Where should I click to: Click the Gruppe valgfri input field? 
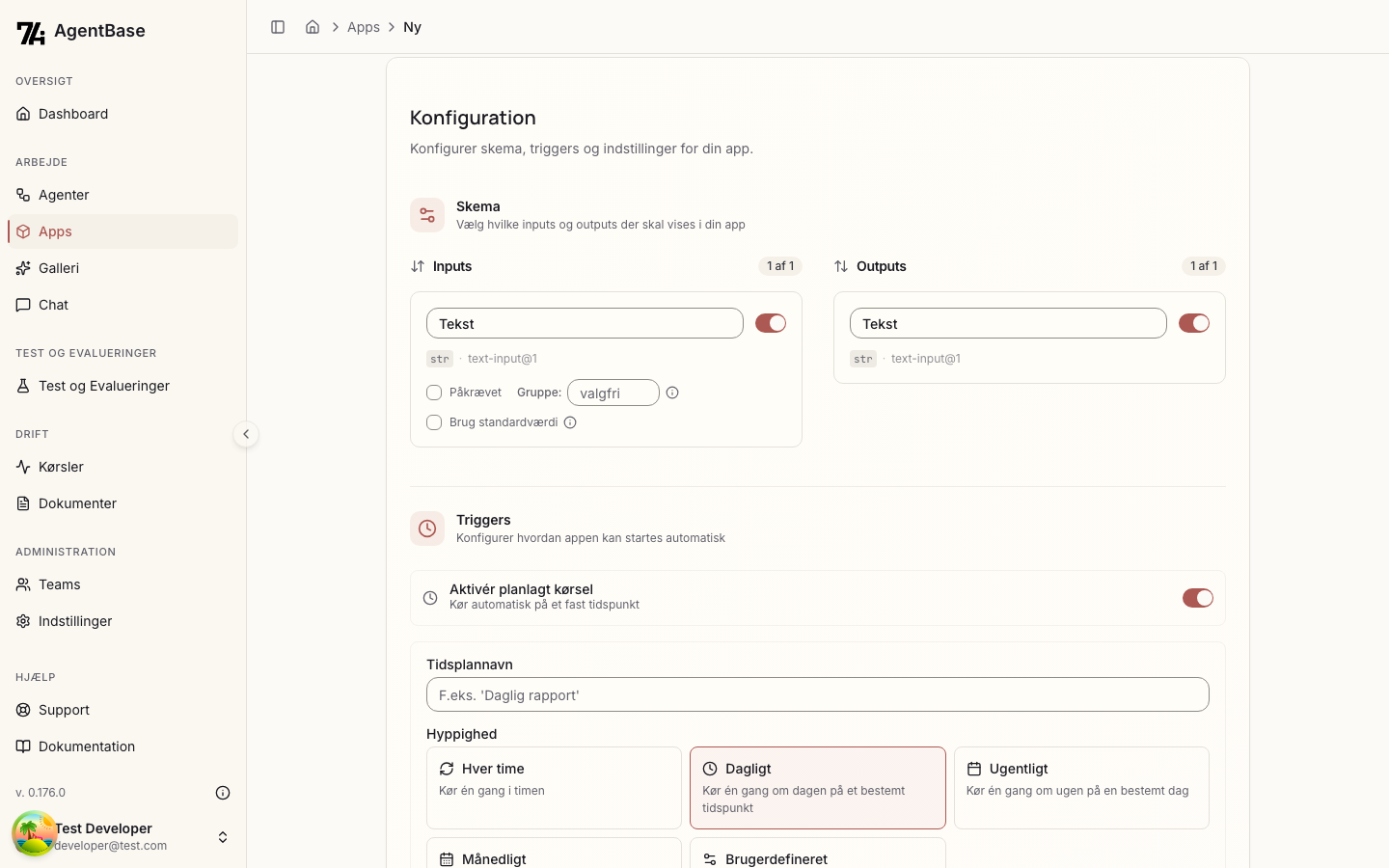tap(613, 393)
